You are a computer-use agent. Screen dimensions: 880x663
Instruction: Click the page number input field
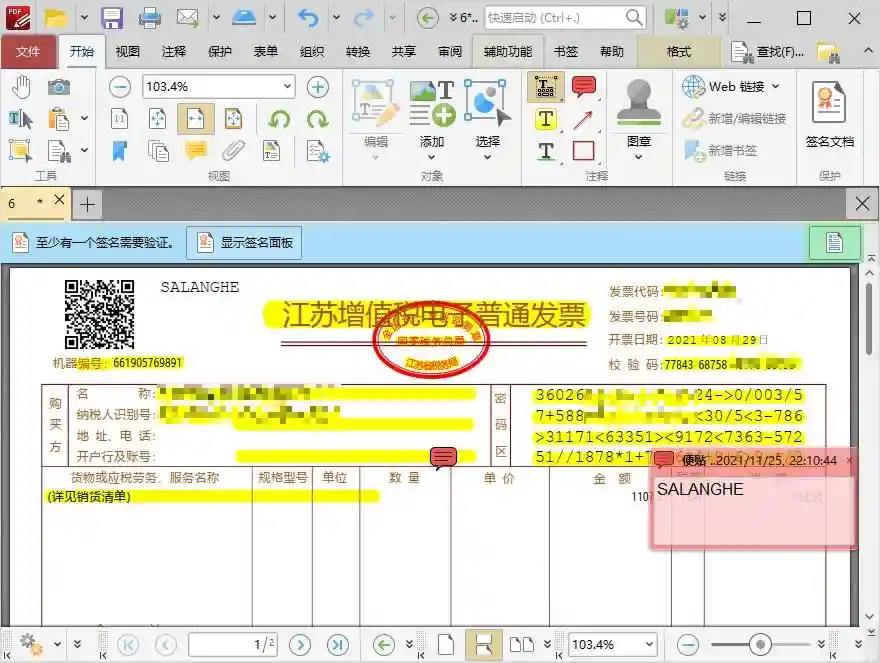pyautogui.click(x=233, y=644)
